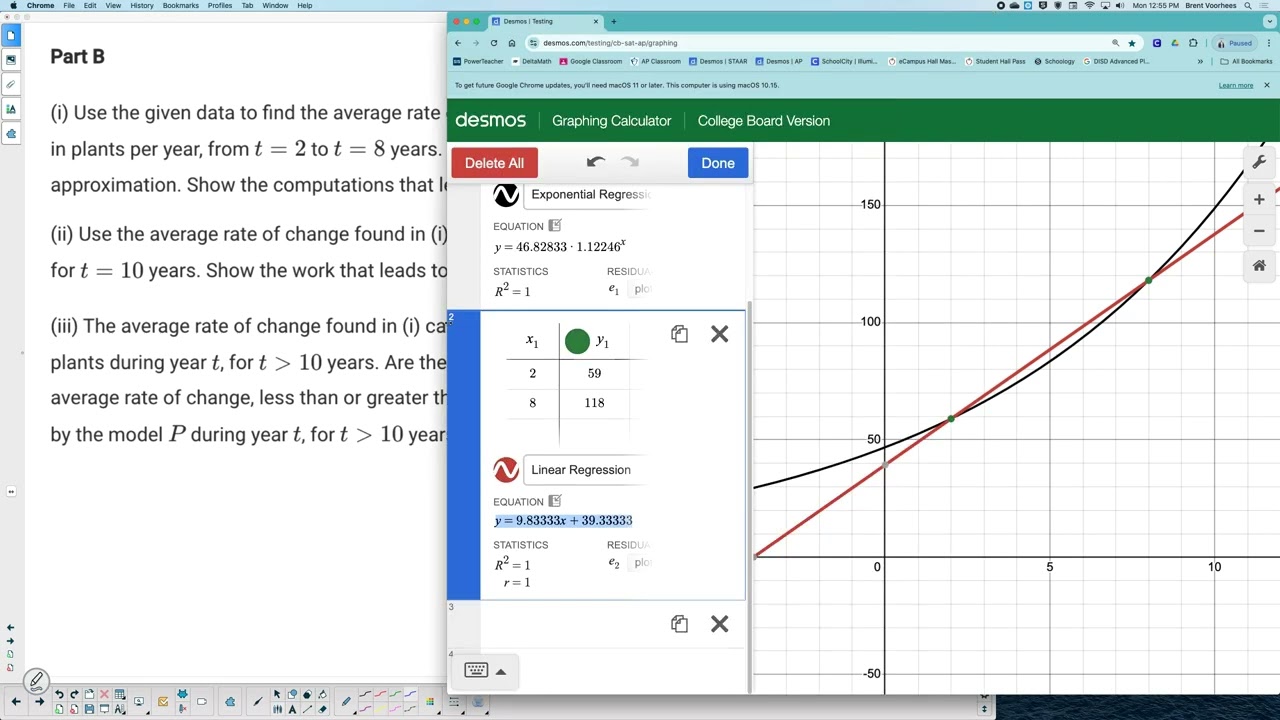
Task: Delete the table expression with Linear Regression
Action: [x=719, y=334]
